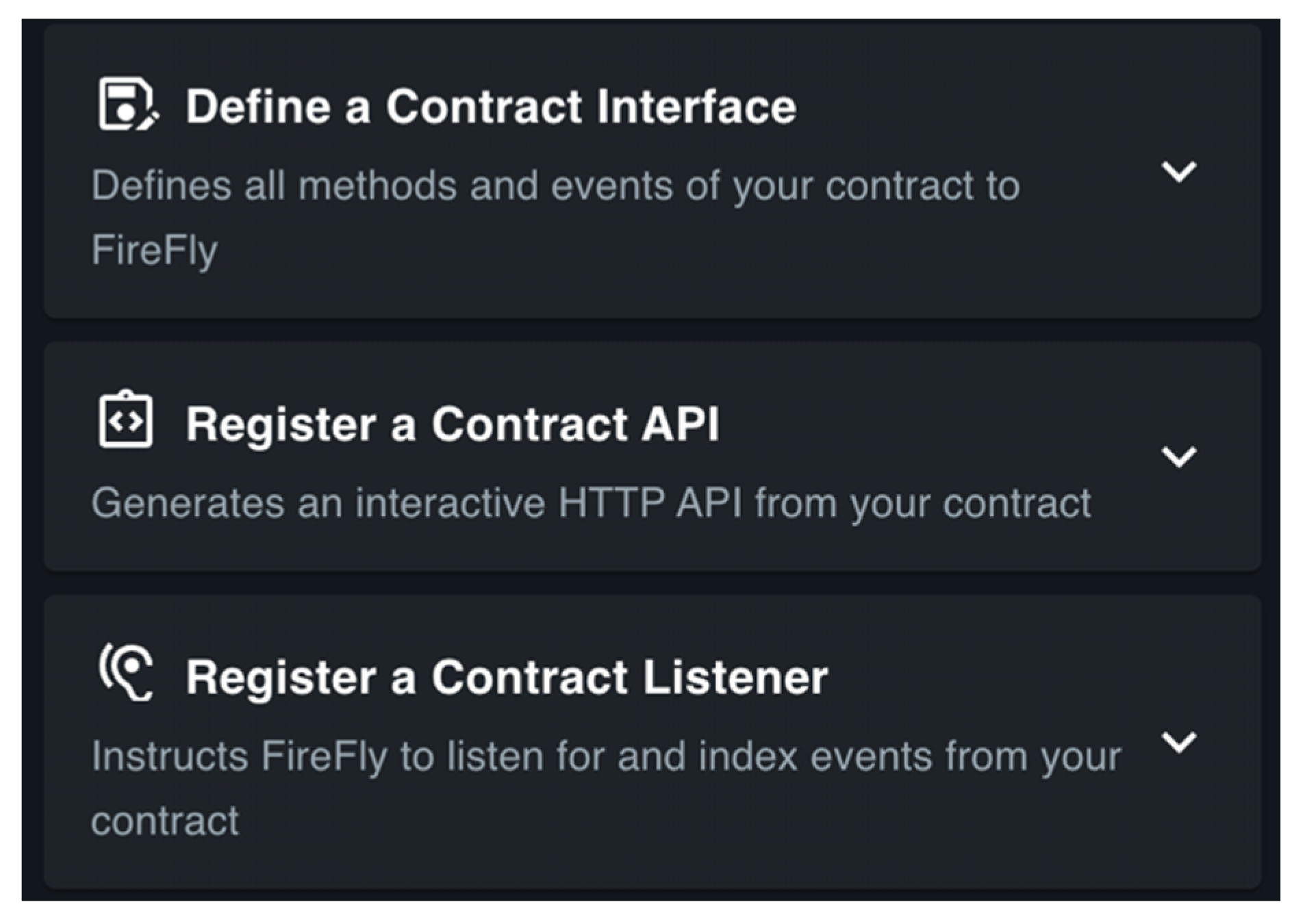1305x924 pixels.
Task: Click the Define a Contract Interface icon
Action: point(127,105)
